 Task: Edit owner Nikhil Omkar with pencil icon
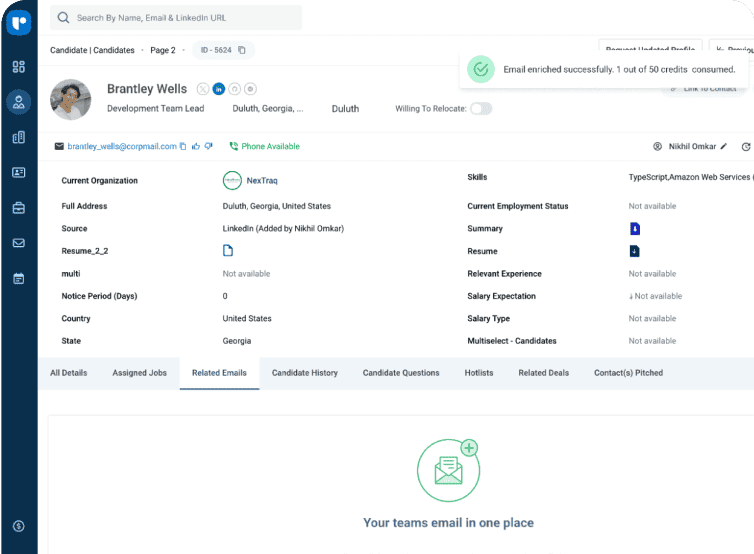[723, 146]
